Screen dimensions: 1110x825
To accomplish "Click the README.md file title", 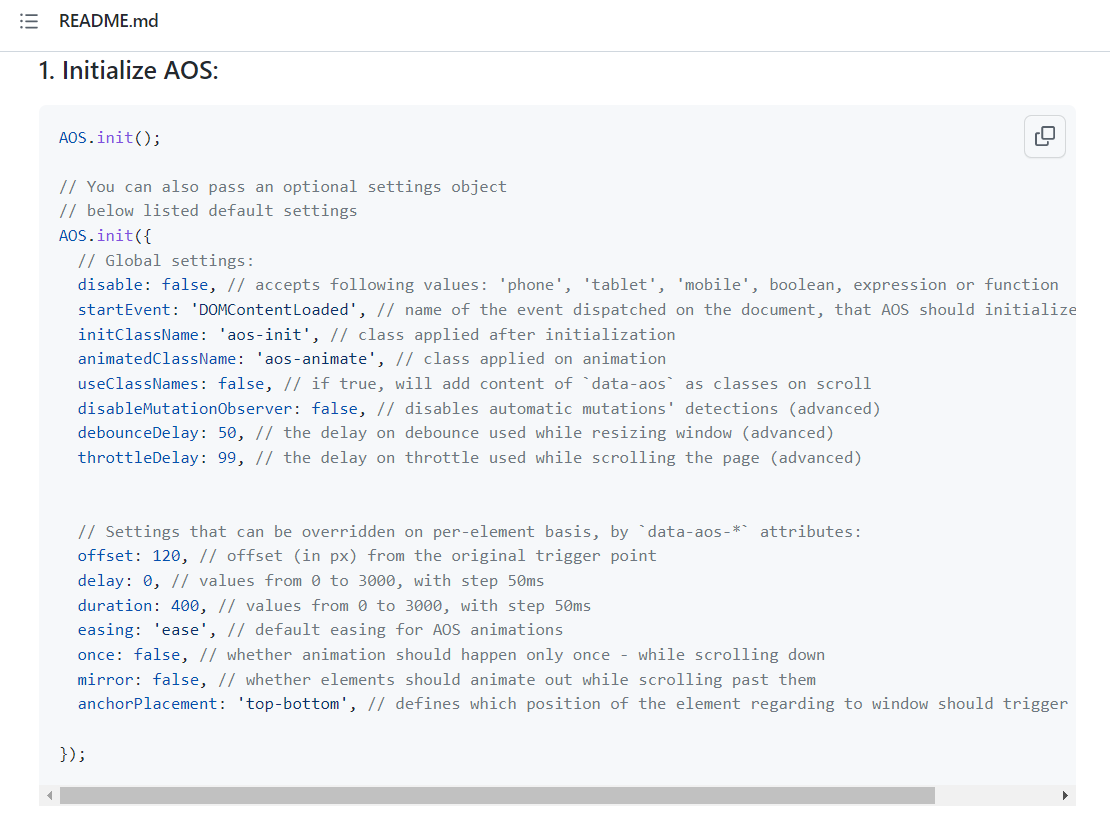I will [x=108, y=21].
